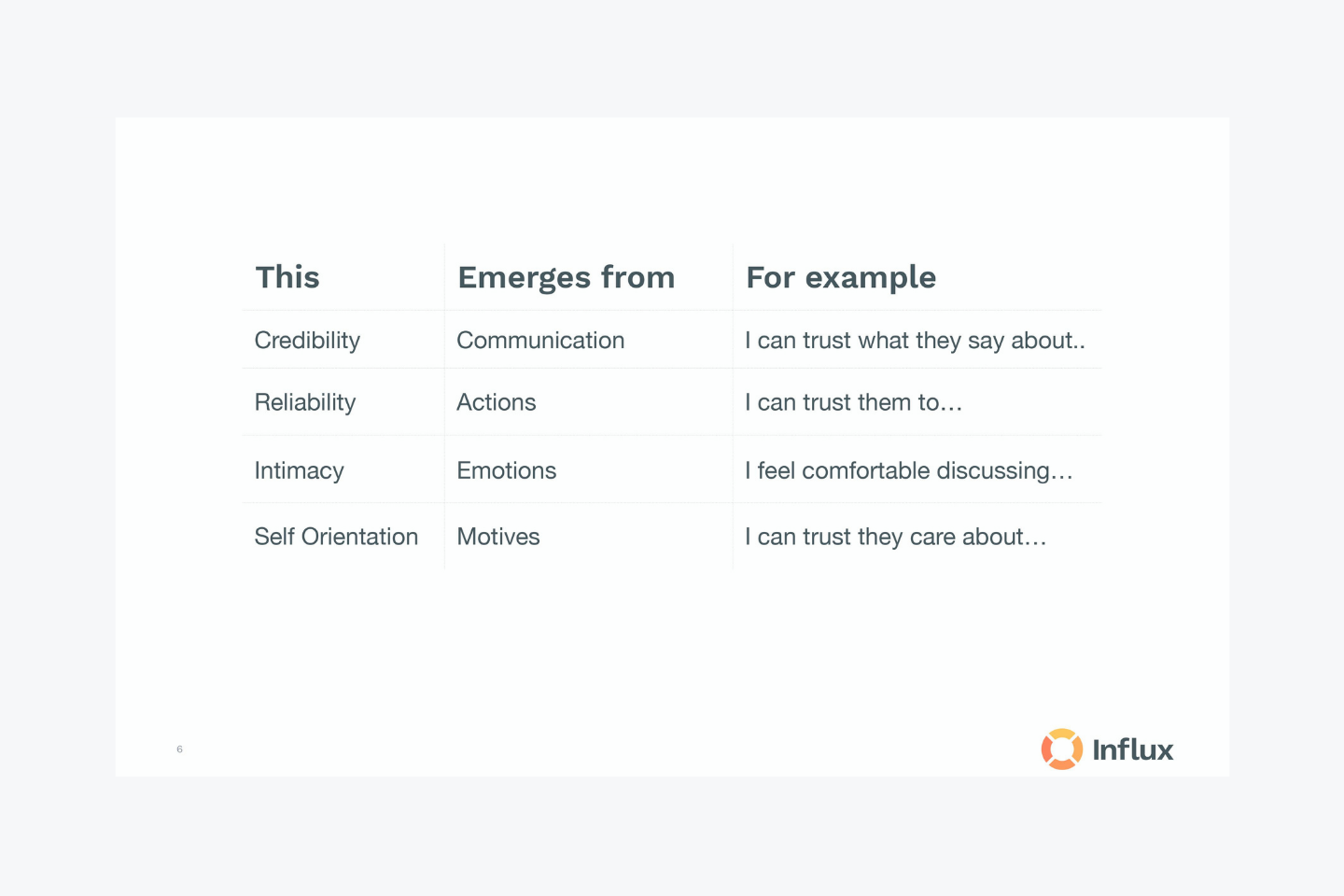
Task: Click the letter x in the Influx wordmark
Action: [1163, 753]
